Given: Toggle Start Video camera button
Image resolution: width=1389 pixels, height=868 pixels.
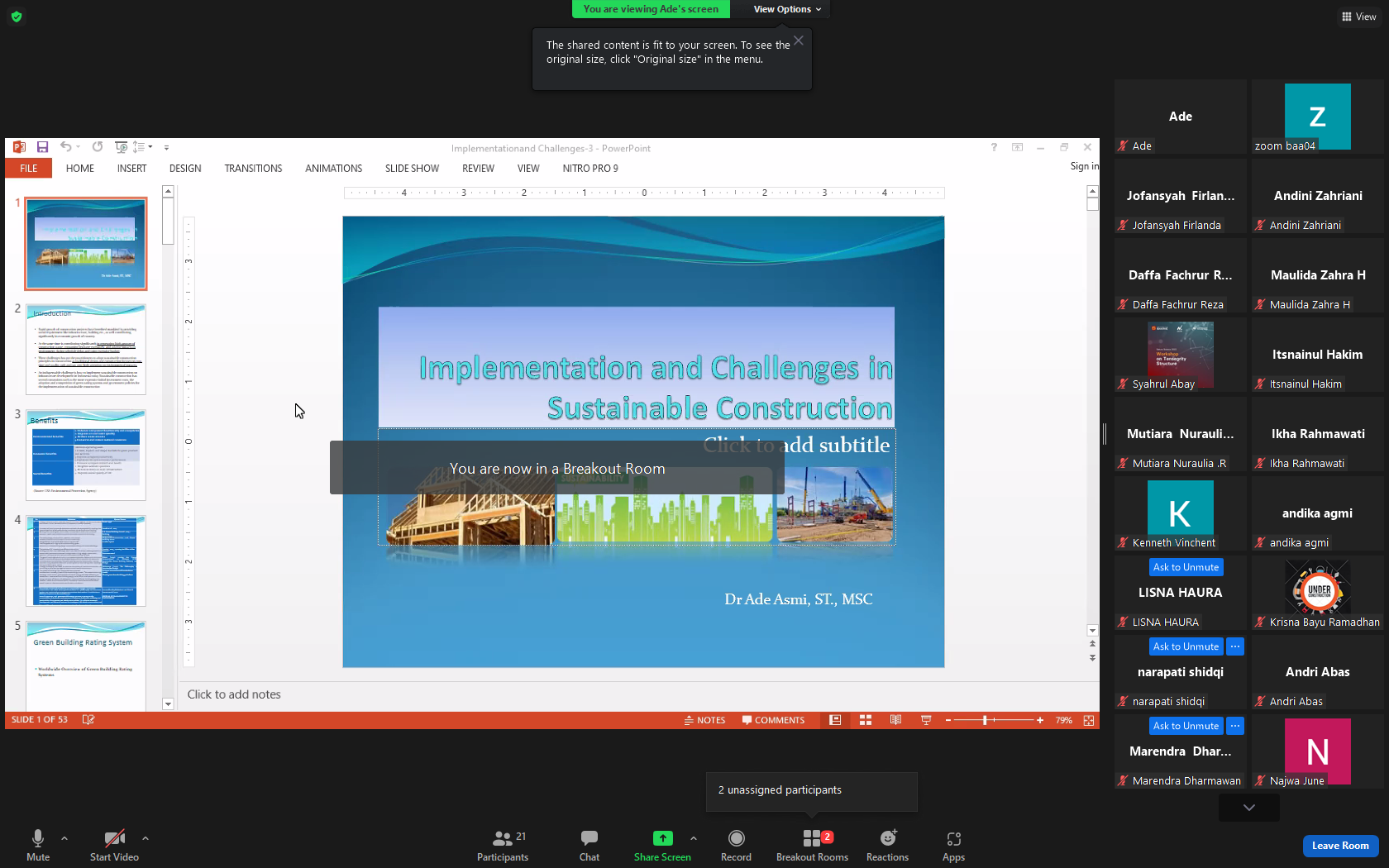Looking at the screenshot, I should click(114, 845).
